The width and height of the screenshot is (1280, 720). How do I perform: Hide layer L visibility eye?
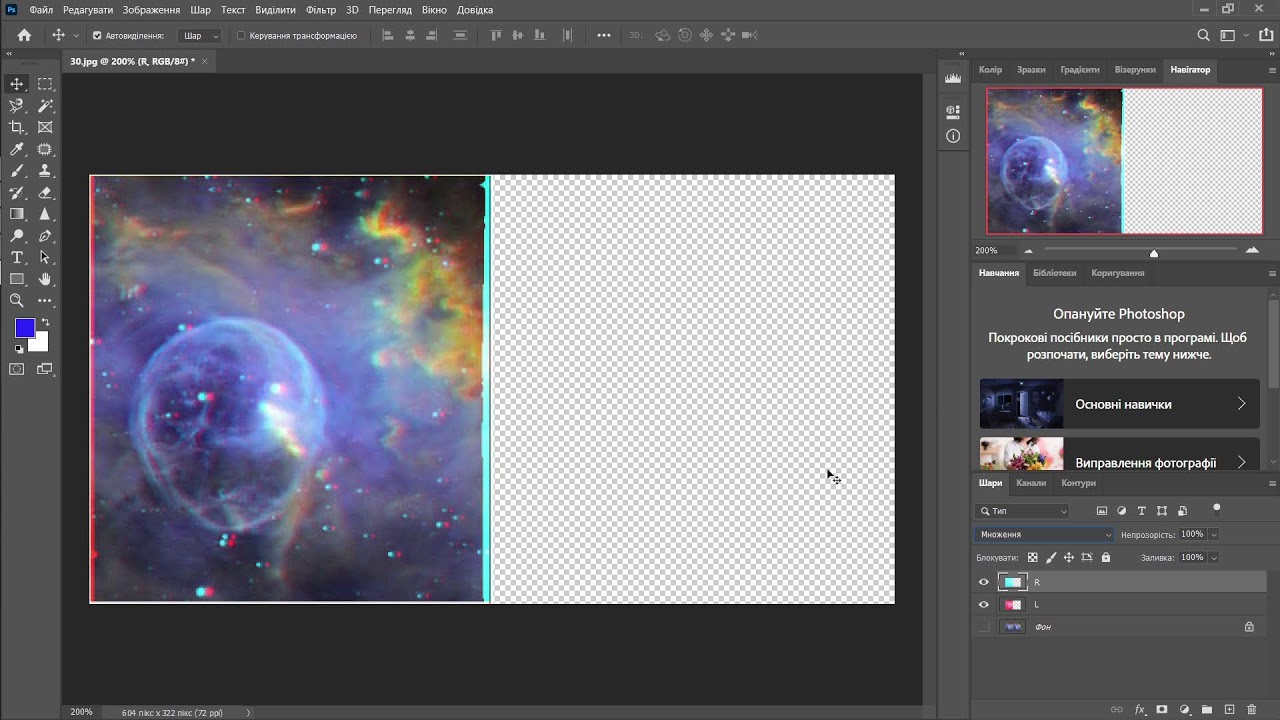tap(983, 605)
